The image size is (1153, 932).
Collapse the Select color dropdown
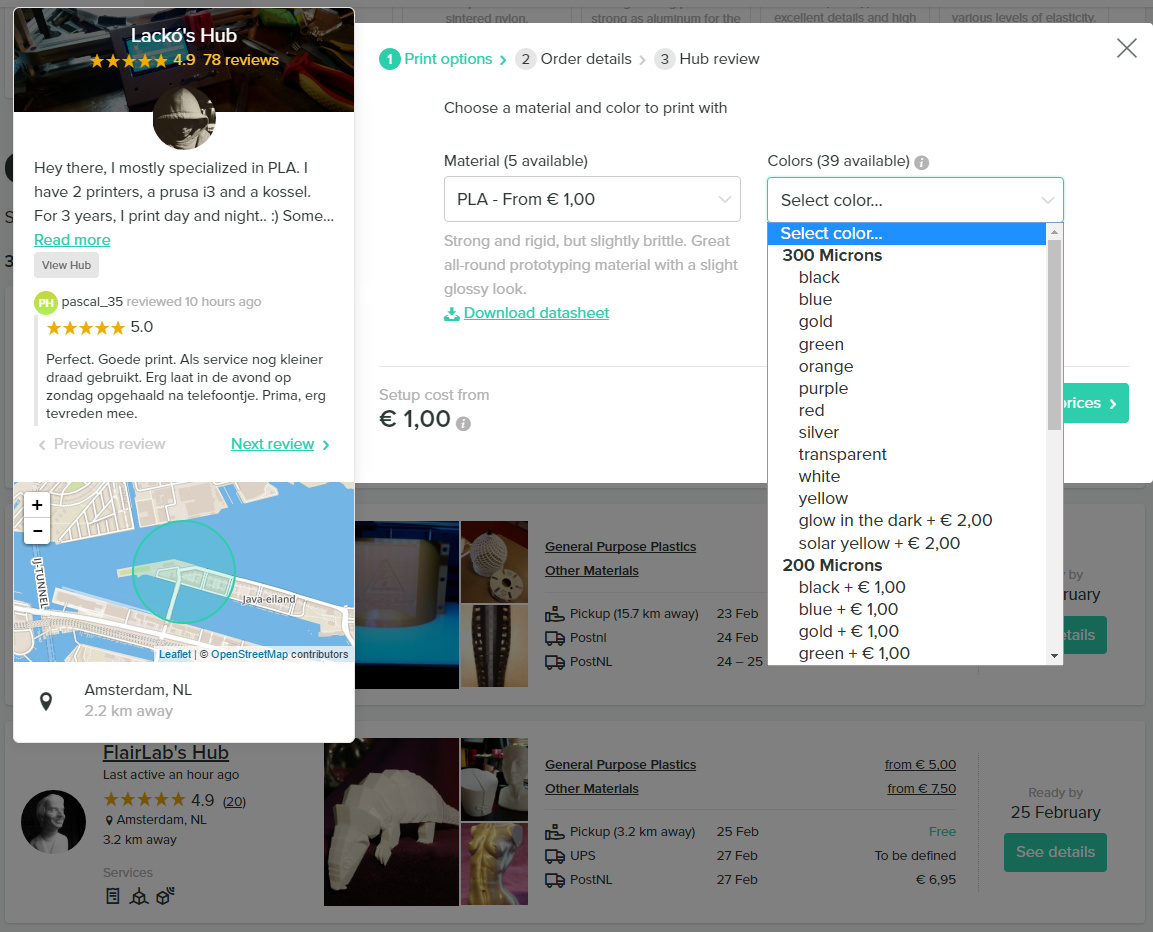coord(915,200)
